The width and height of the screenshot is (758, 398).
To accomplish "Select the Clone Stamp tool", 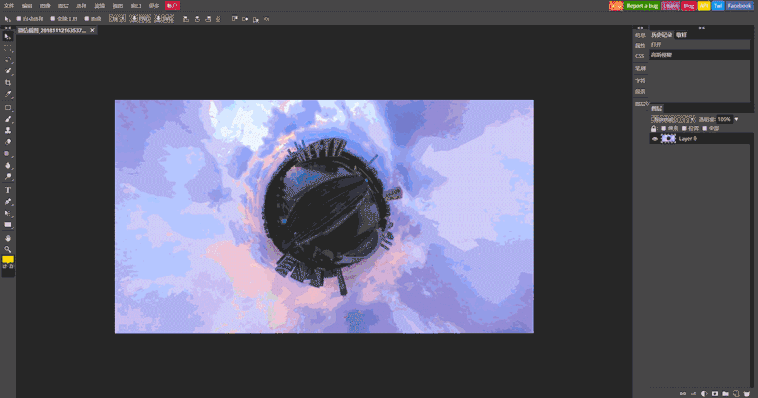I will coord(8,131).
